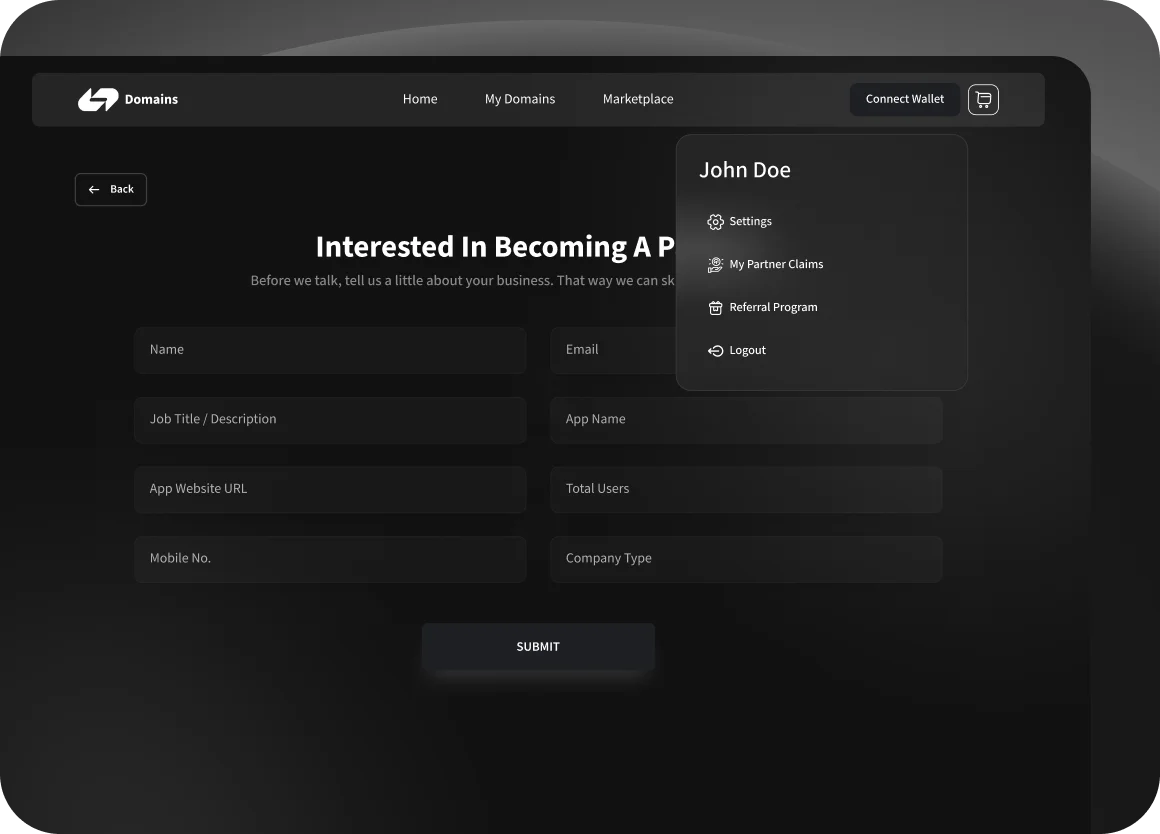Select the Mobile No. field

[x=330, y=559]
